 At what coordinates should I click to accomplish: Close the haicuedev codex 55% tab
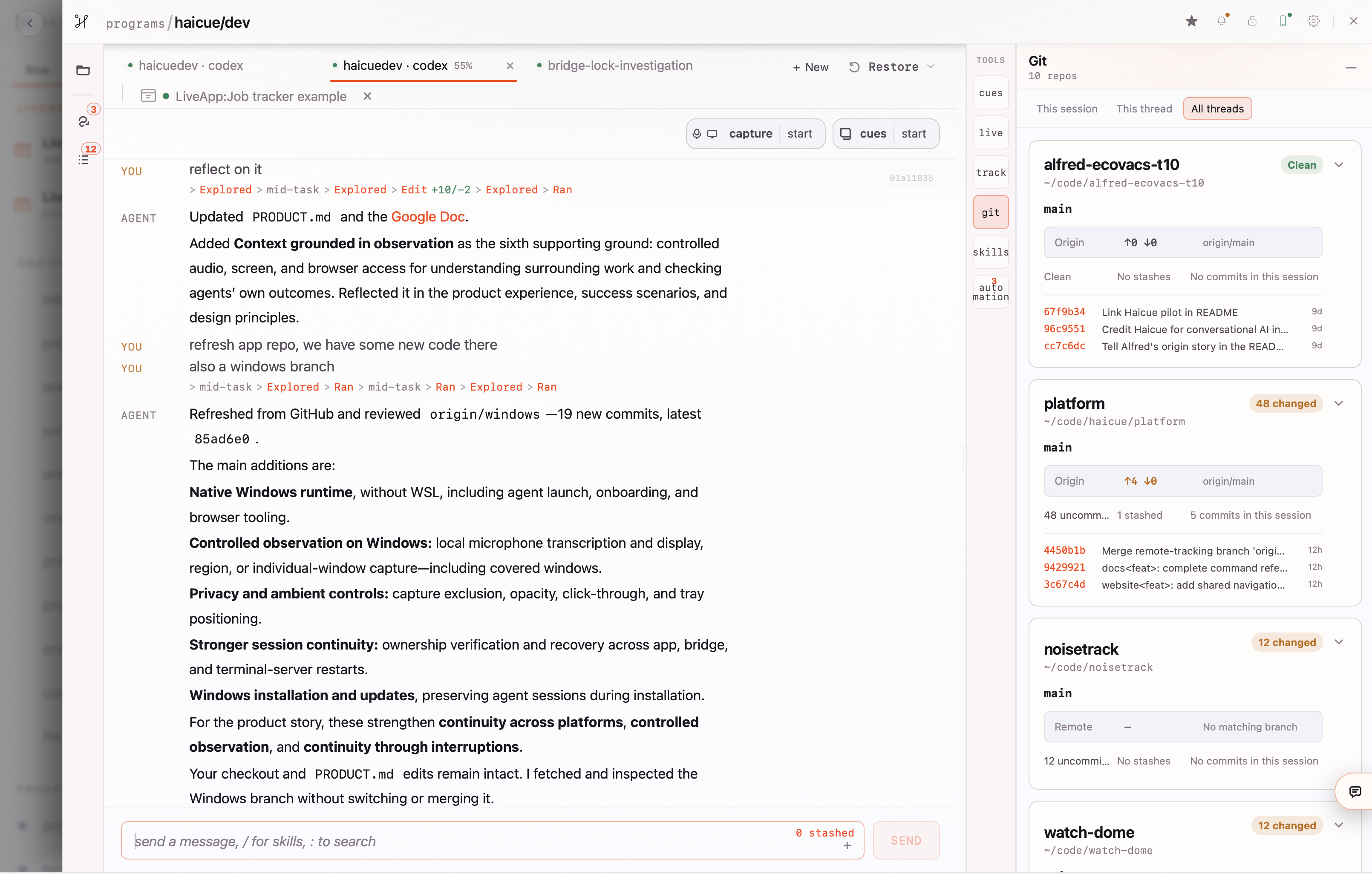[510, 66]
